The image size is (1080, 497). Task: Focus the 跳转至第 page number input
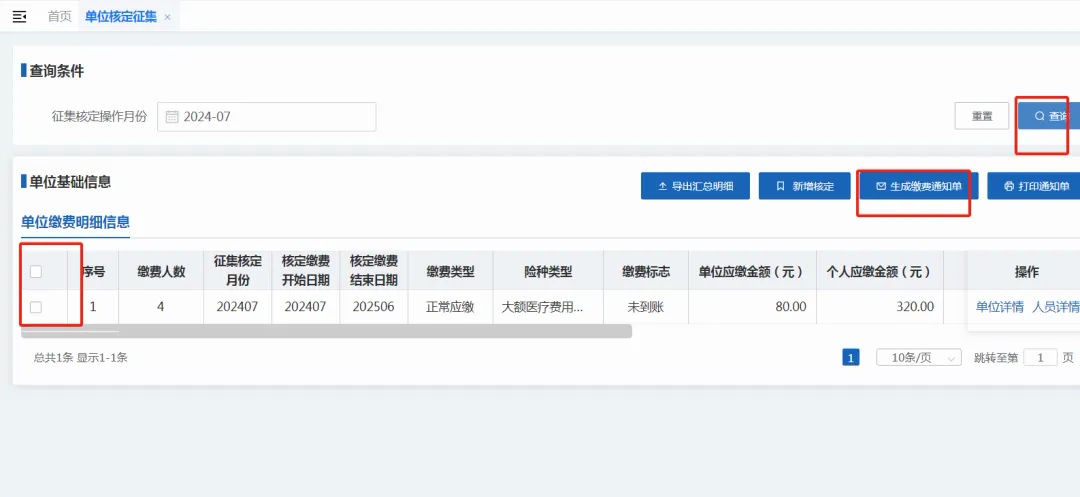(1040, 357)
